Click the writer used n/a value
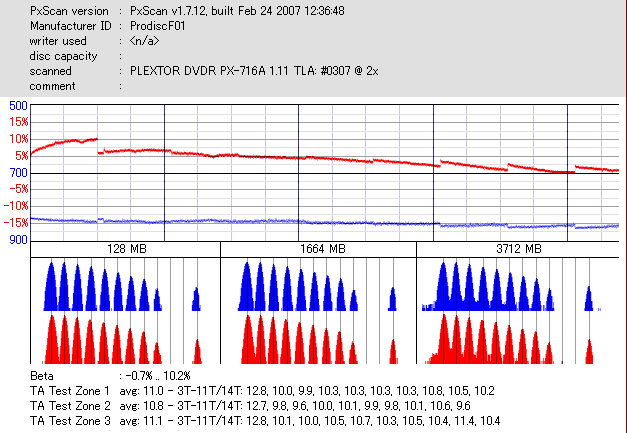Viewport: 627px width, 433px height. (144, 41)
